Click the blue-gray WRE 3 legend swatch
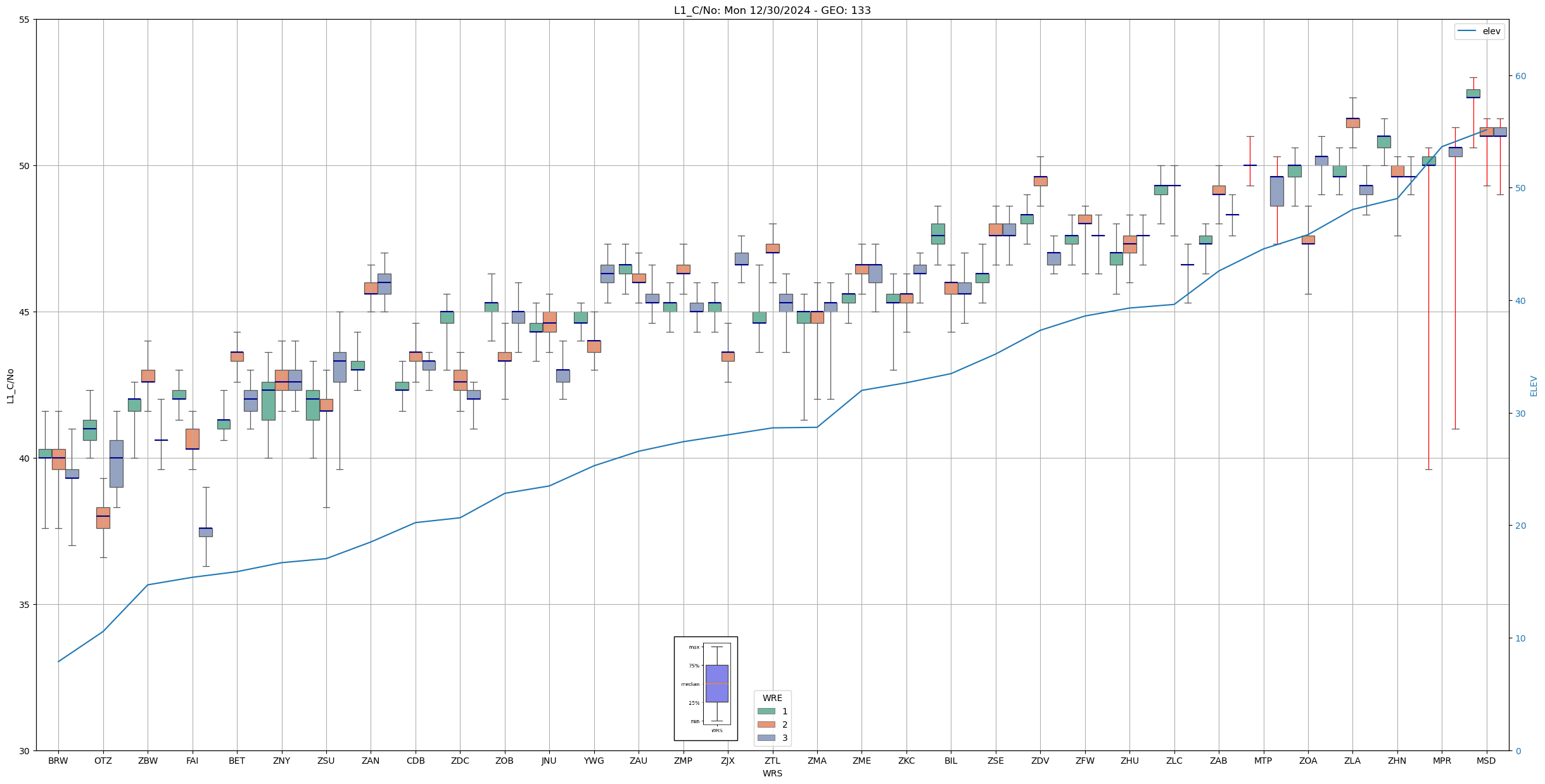This screenshot has width=1545, height=784. tap(766, 738)
